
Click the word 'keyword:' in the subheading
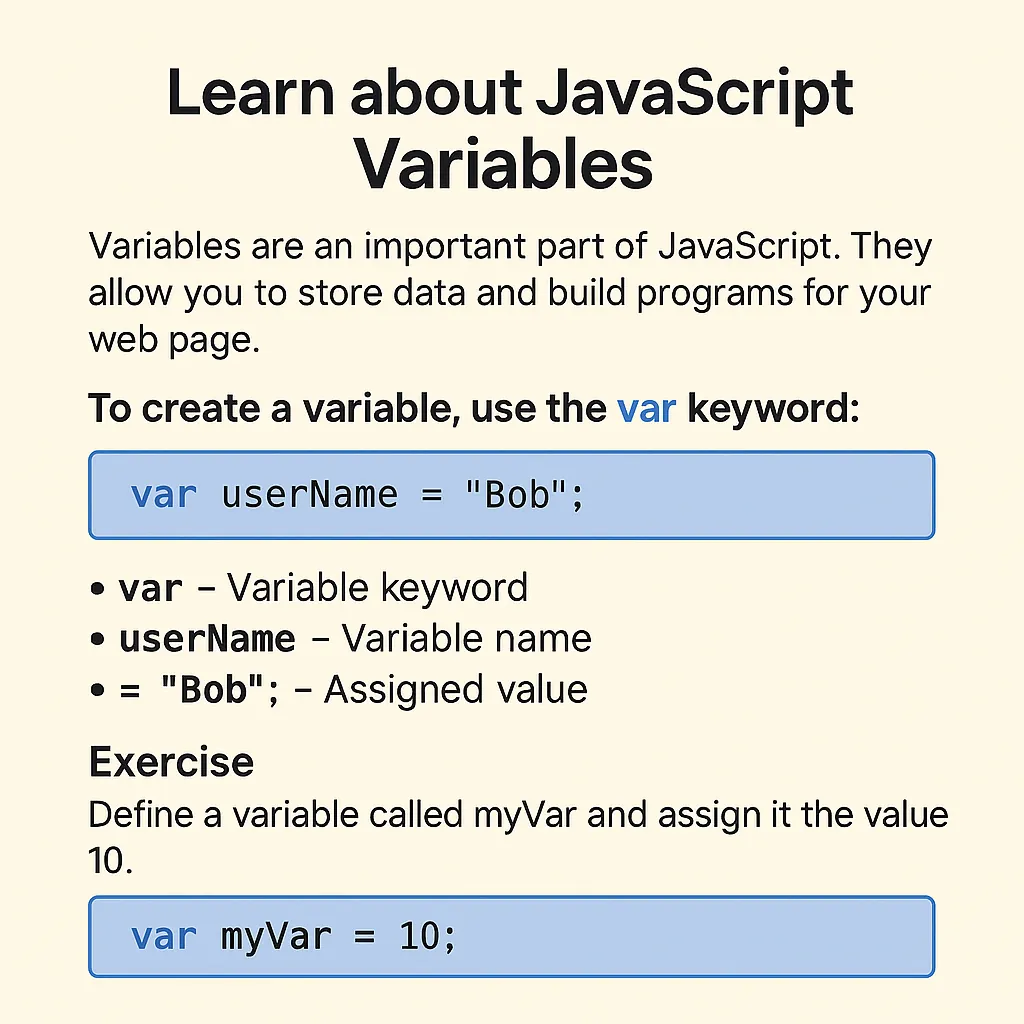773,409
